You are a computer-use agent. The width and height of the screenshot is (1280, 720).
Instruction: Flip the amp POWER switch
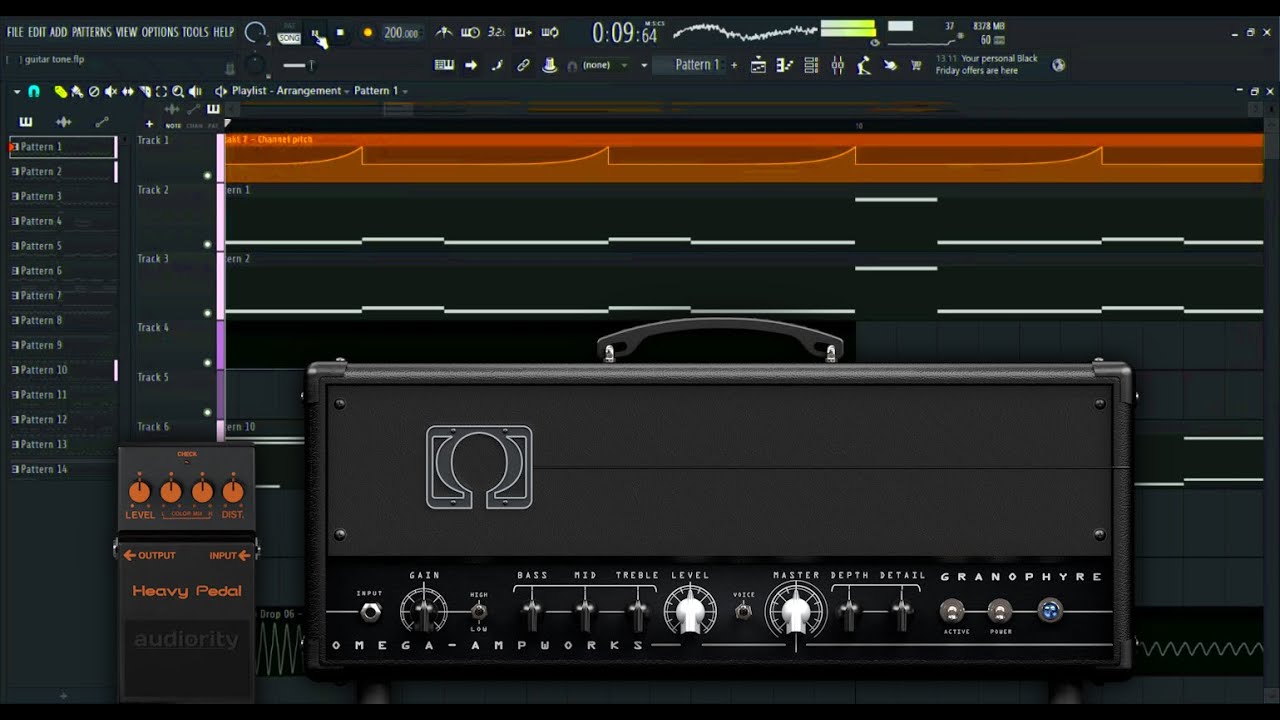[999, 611]
